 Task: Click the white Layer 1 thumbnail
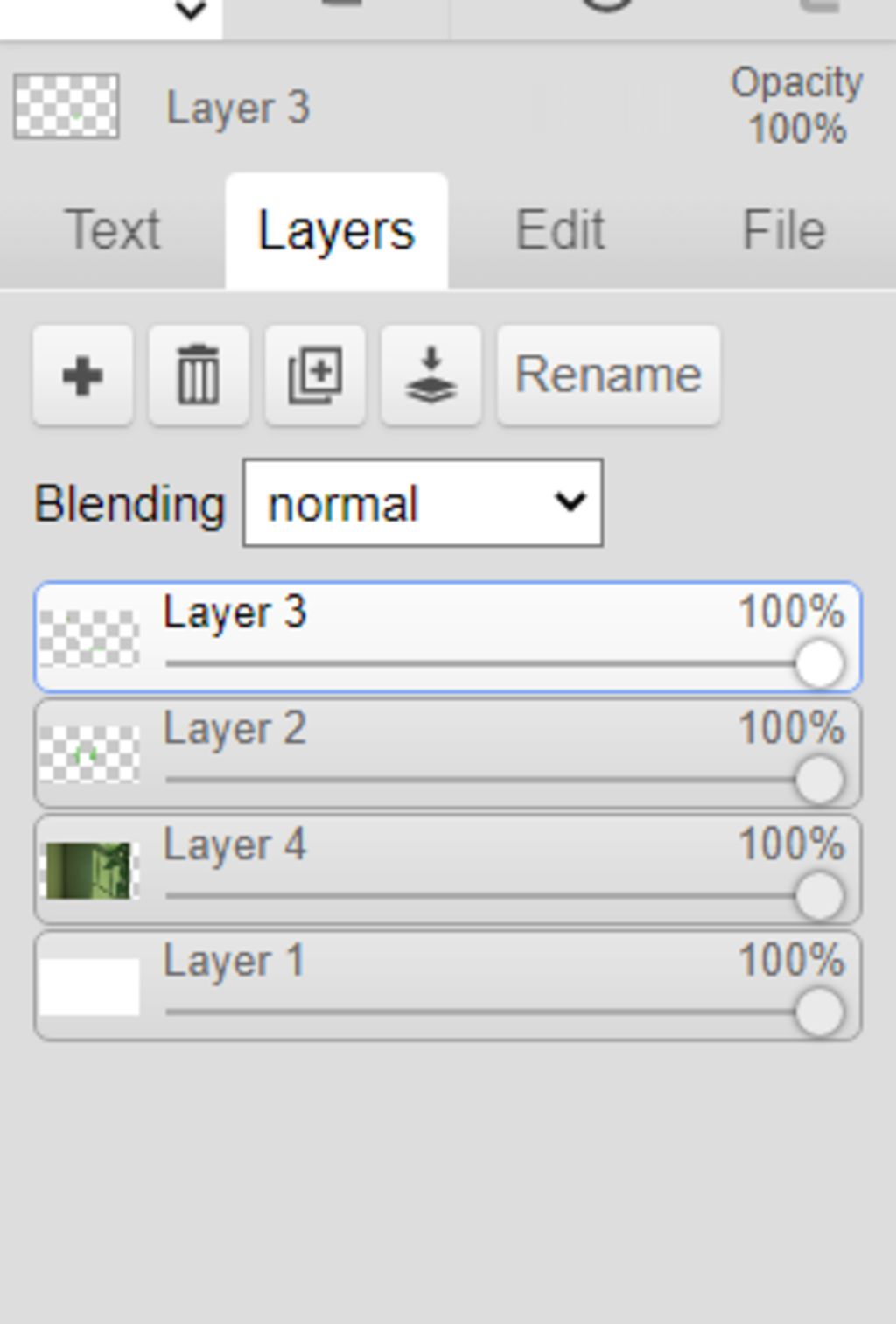pos(88,987)
